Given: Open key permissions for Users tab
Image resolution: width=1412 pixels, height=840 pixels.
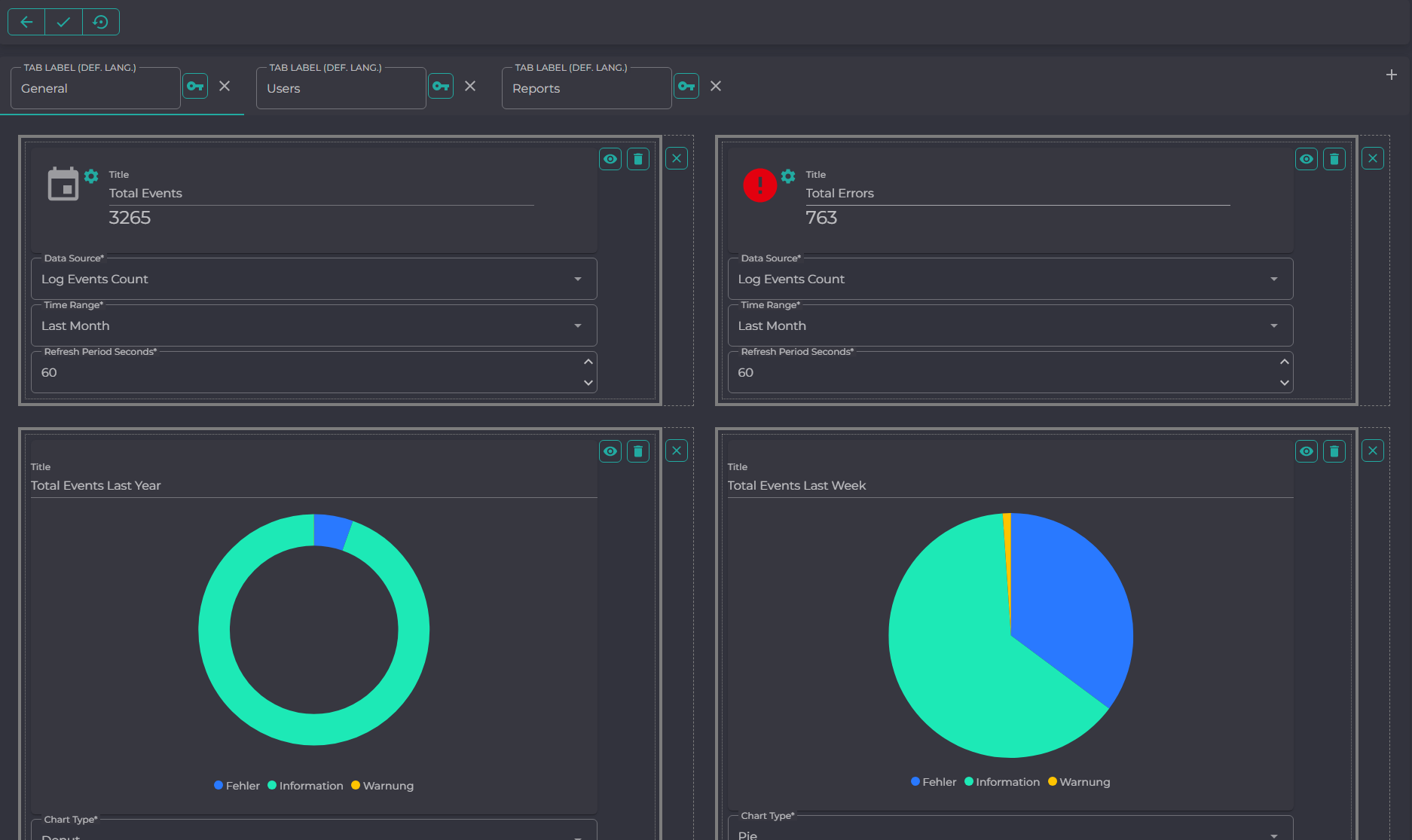Looking at the screenshot, I should [441, 86].
